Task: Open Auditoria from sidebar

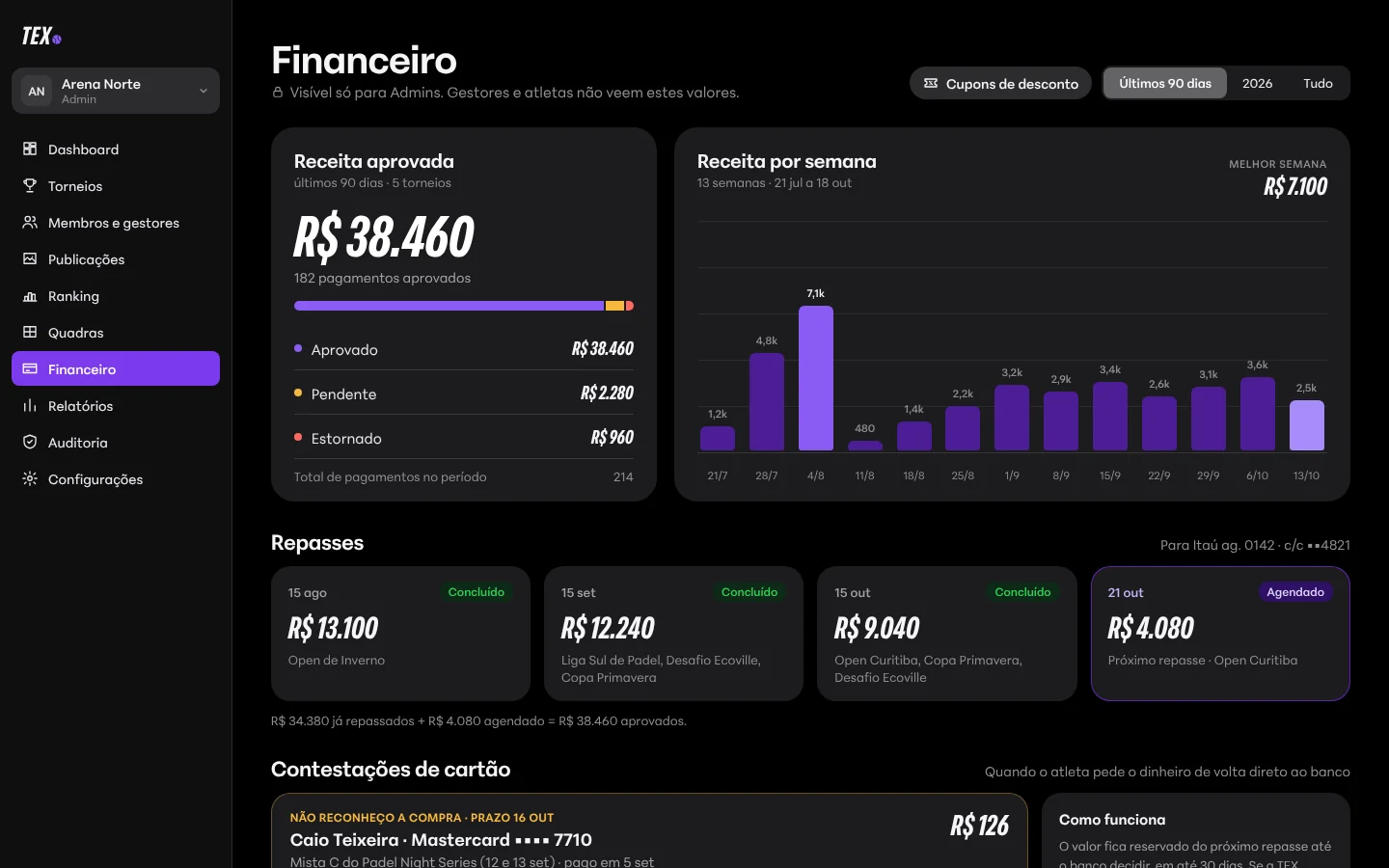Action: (116, 443)
